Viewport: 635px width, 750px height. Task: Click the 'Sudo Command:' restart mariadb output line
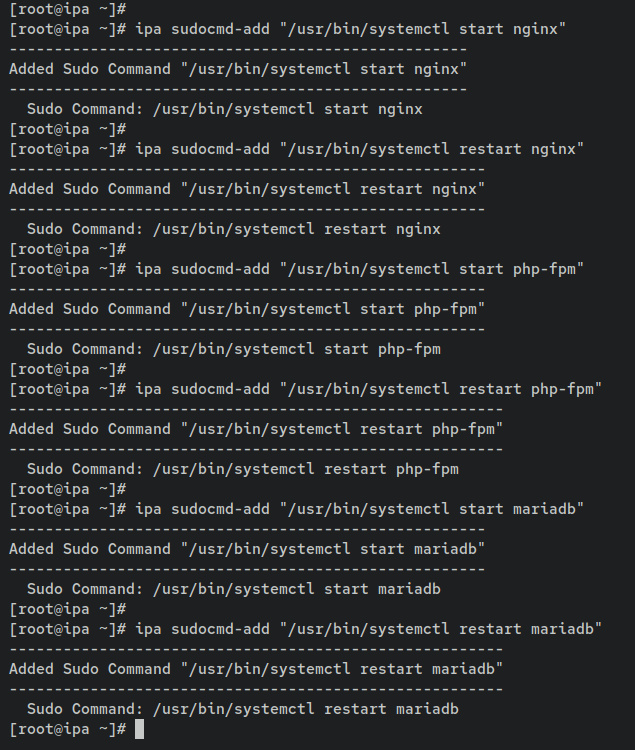point(243,709)
